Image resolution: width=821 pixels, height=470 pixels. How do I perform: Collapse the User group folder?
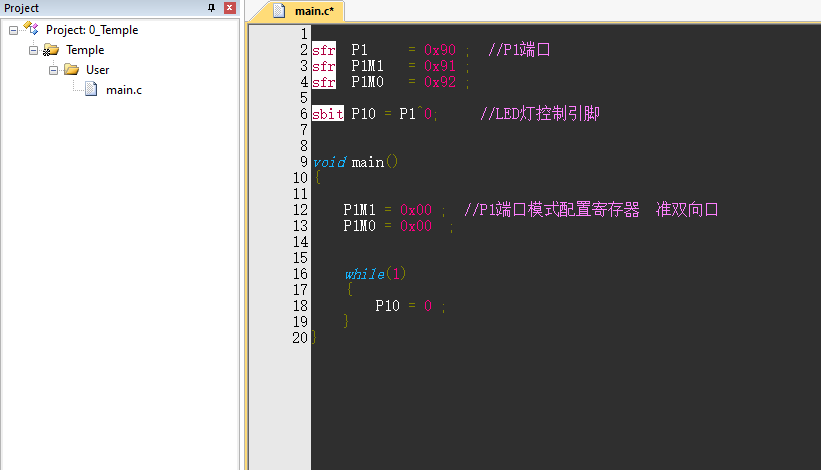53,70
